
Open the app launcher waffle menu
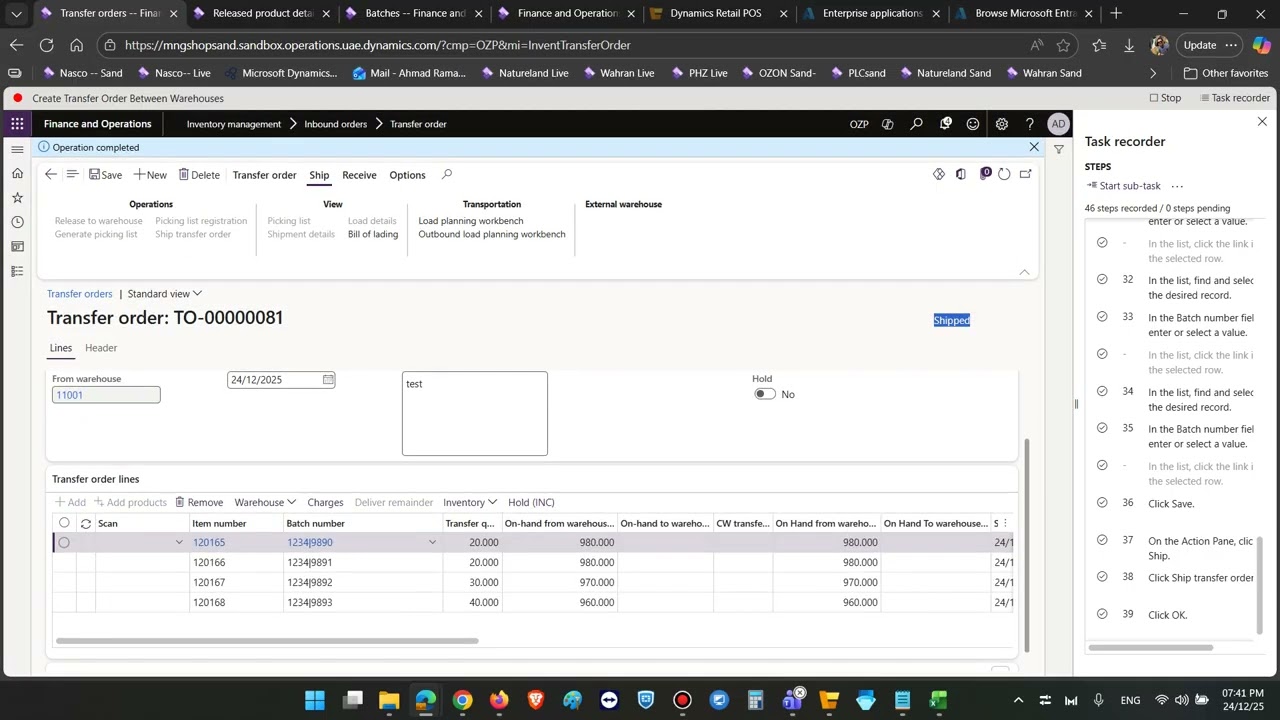click(x=17, y=124)
